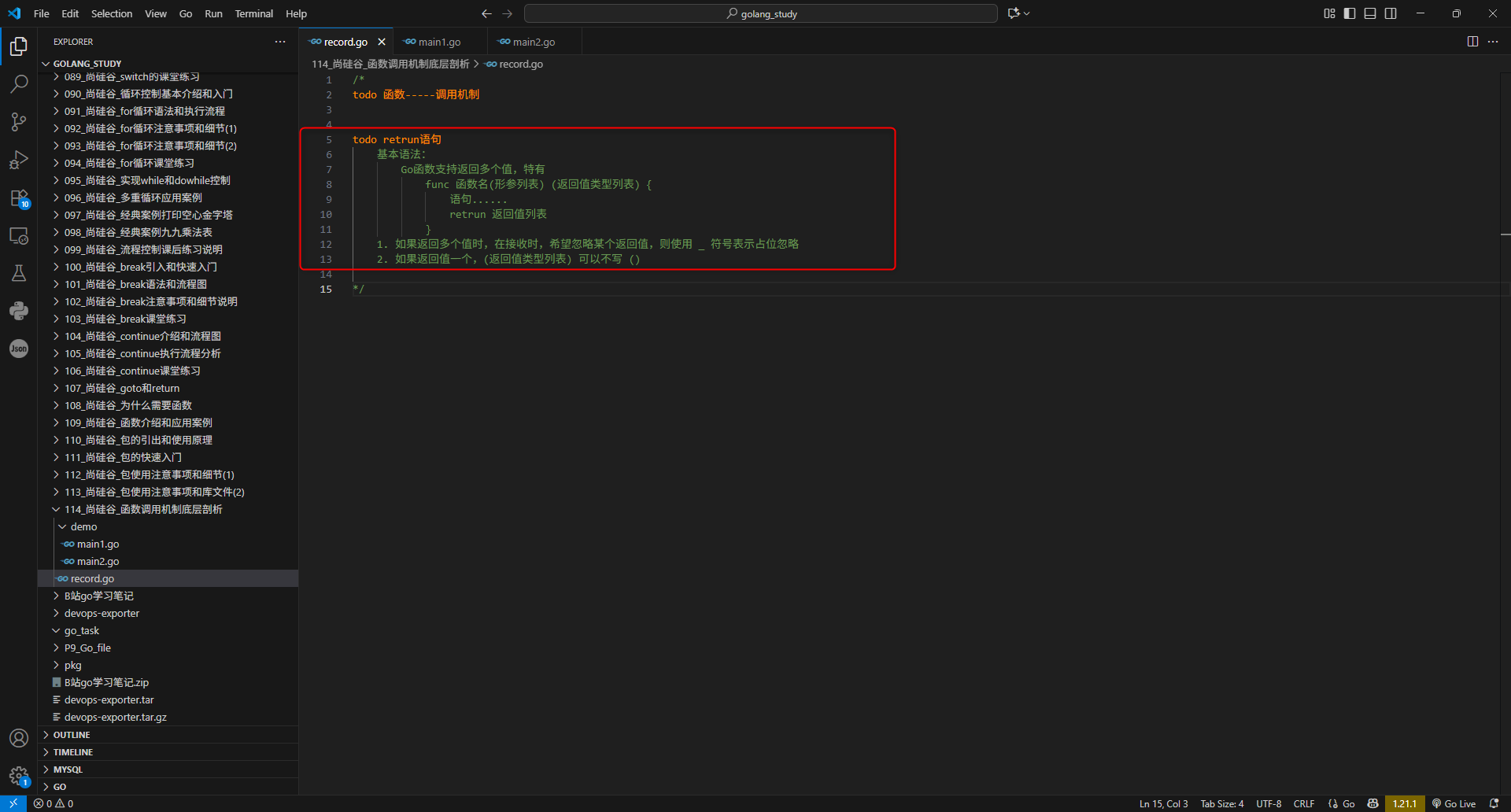This screenshot has height=812, width=1511.
Task: Show errors and warnings count panel
Action: coord(54,803)
